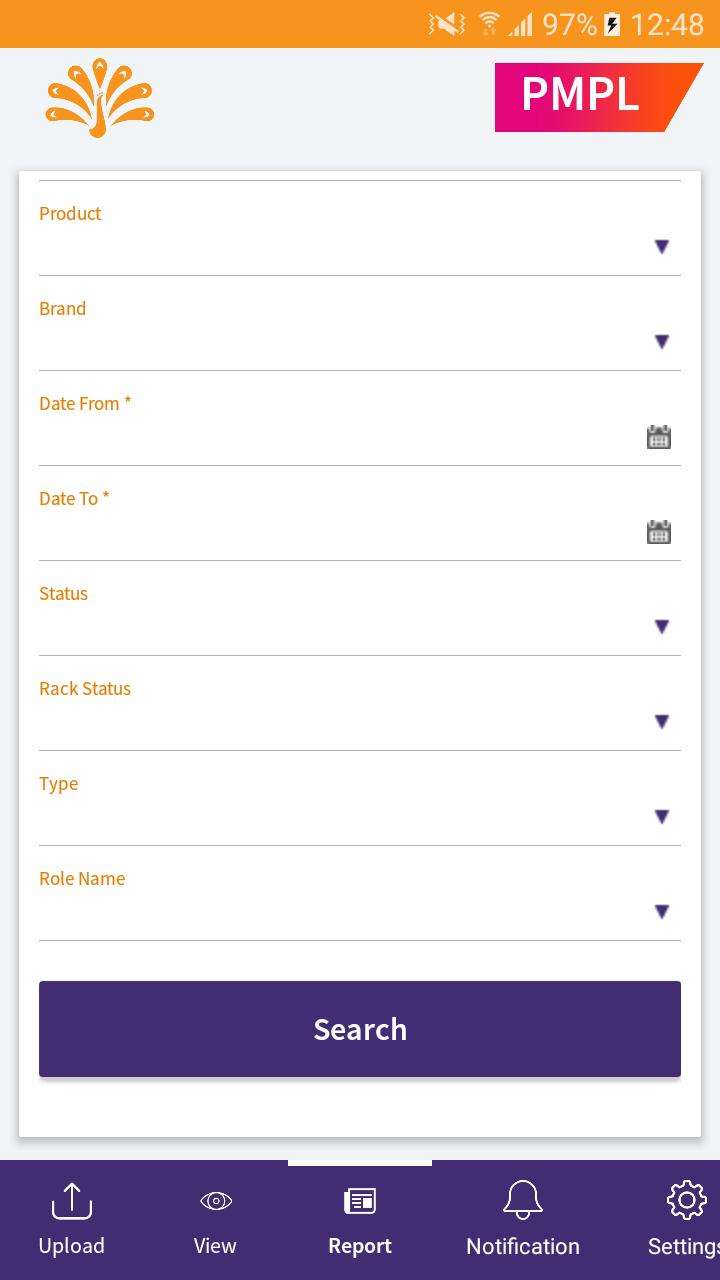The height and width of the screenshot is (1280, 720).
Task: Open Date To calendar picker icon
Action: pos(658,532)
